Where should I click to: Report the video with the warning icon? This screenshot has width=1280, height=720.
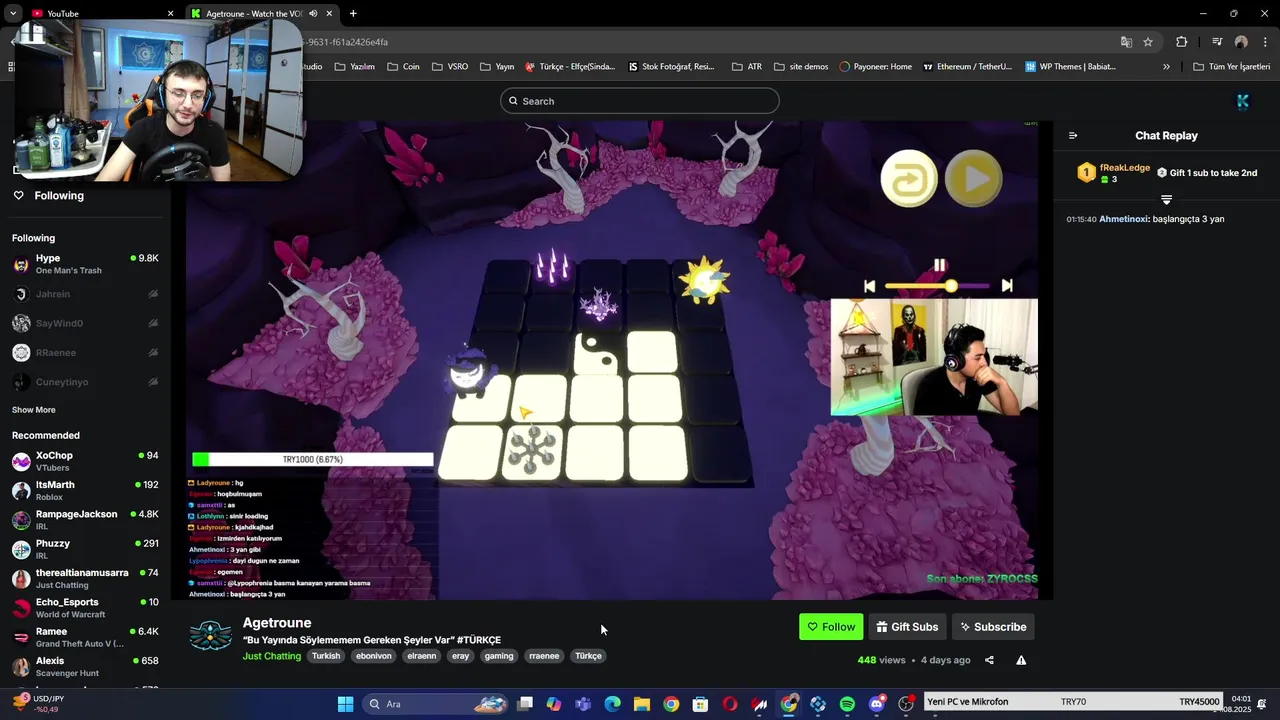click(x=1021, y=660)
